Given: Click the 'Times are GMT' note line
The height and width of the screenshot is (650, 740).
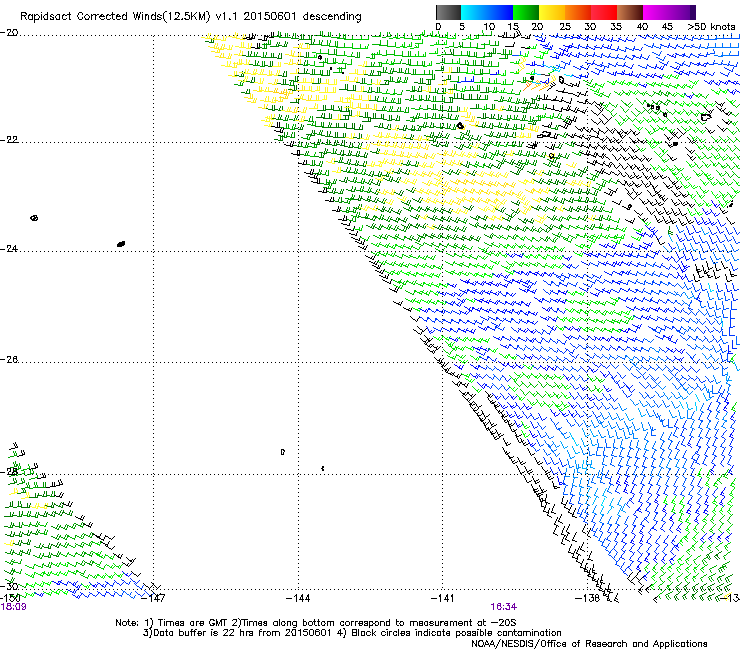Looking at the screenshot, I should [x=316, y=623].
